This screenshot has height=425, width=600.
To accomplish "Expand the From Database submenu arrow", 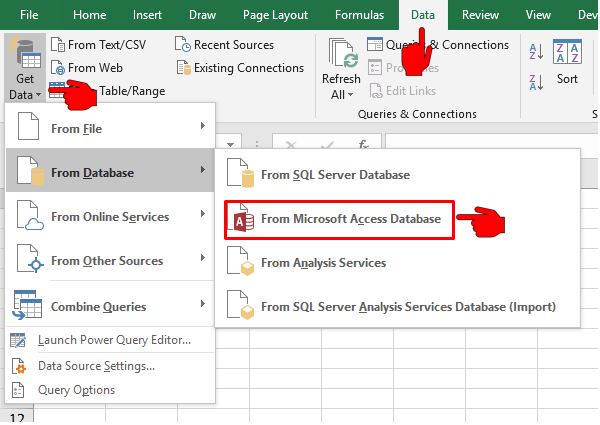I will [203, 169].
